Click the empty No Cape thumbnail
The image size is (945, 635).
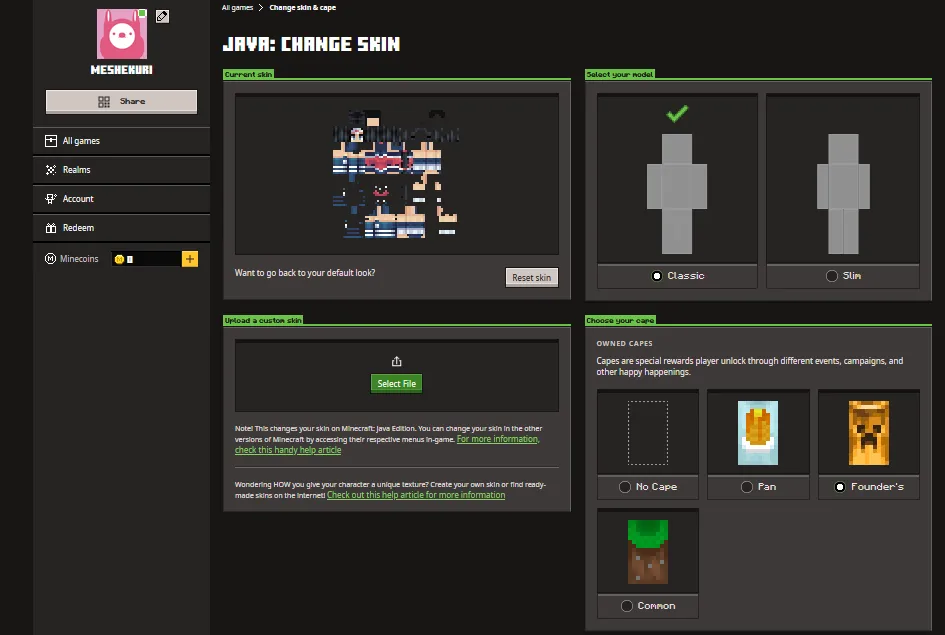(x=648, y=433)
